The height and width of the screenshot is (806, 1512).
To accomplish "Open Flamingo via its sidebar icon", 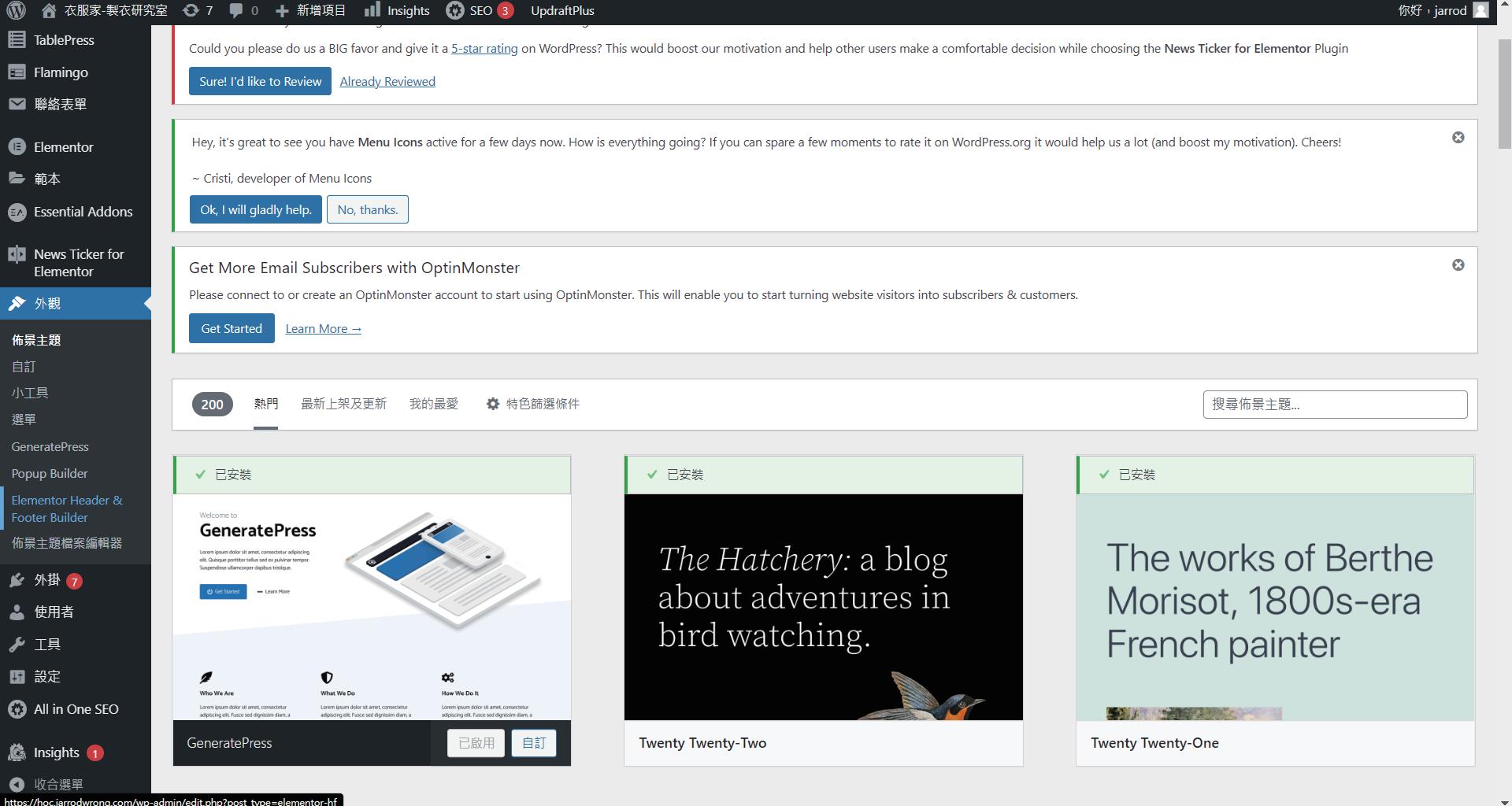I will point(17,72).
